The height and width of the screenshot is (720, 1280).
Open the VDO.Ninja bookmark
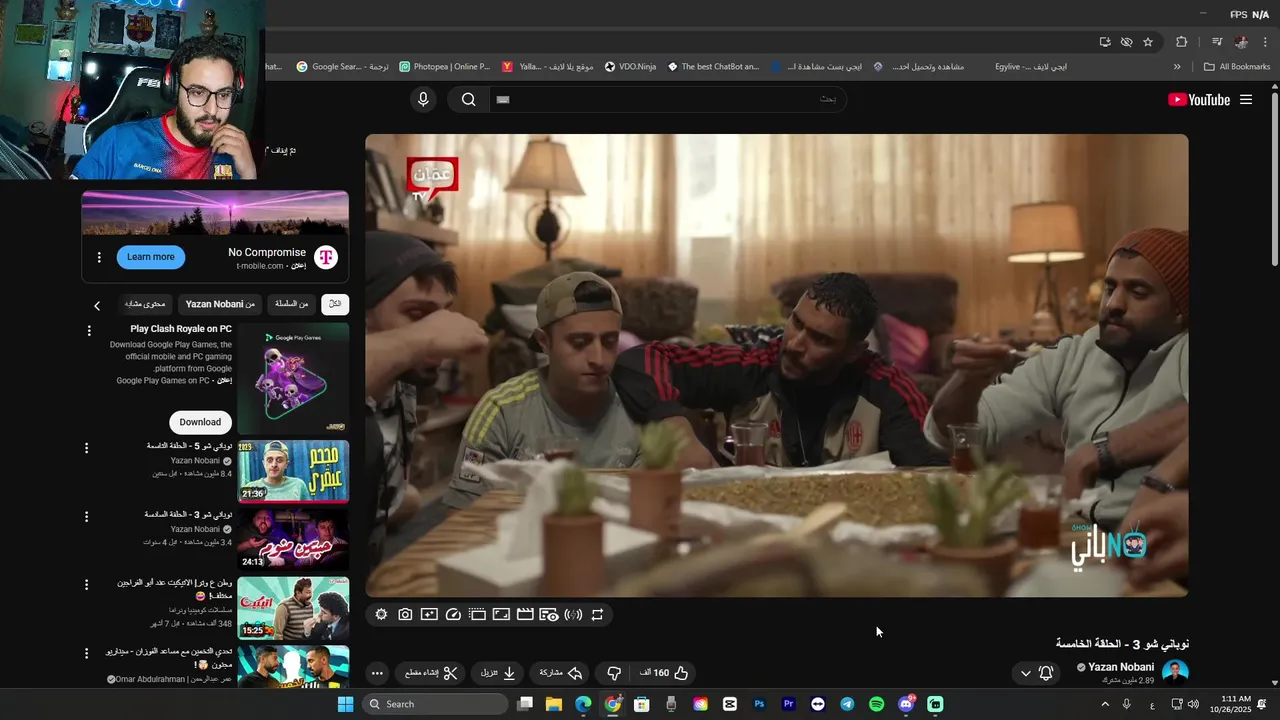pos(631,67)
